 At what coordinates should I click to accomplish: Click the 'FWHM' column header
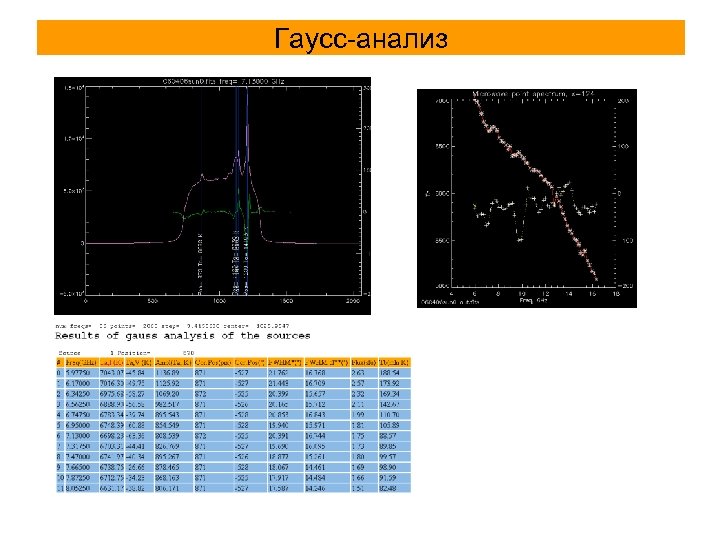click(285, 363)
